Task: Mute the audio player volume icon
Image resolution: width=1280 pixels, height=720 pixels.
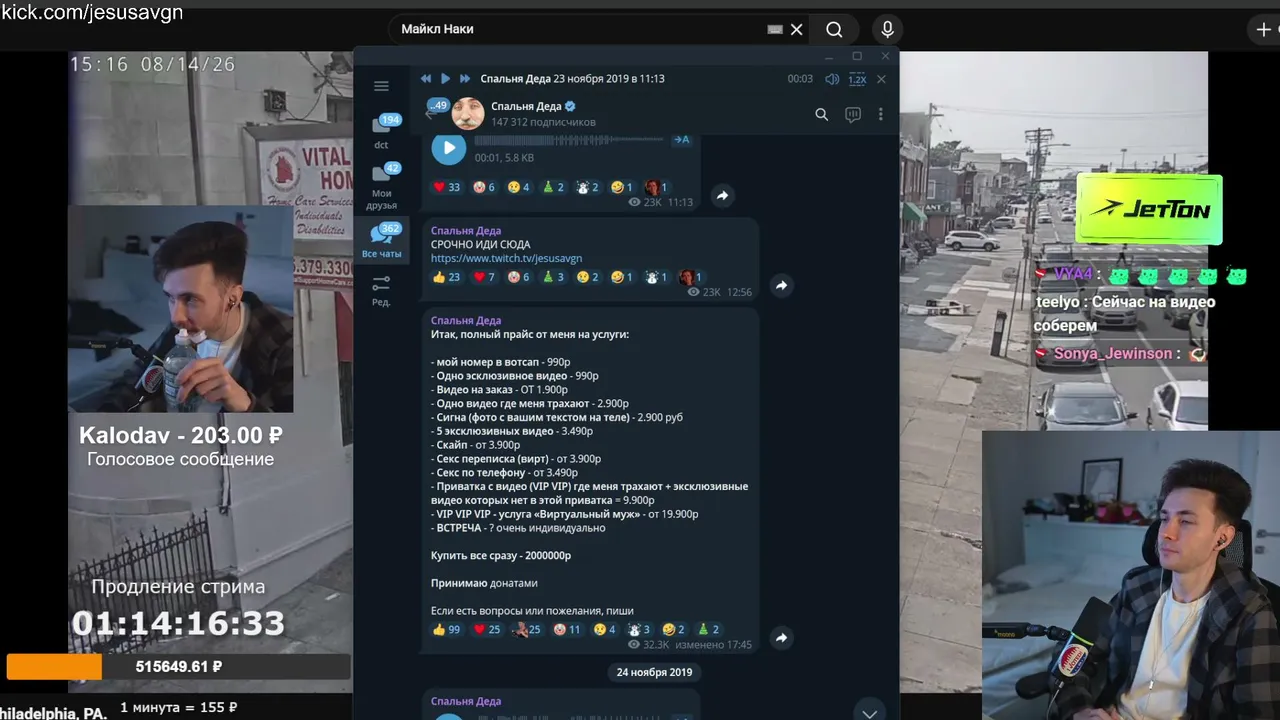Action: click(x=831, y=79)
